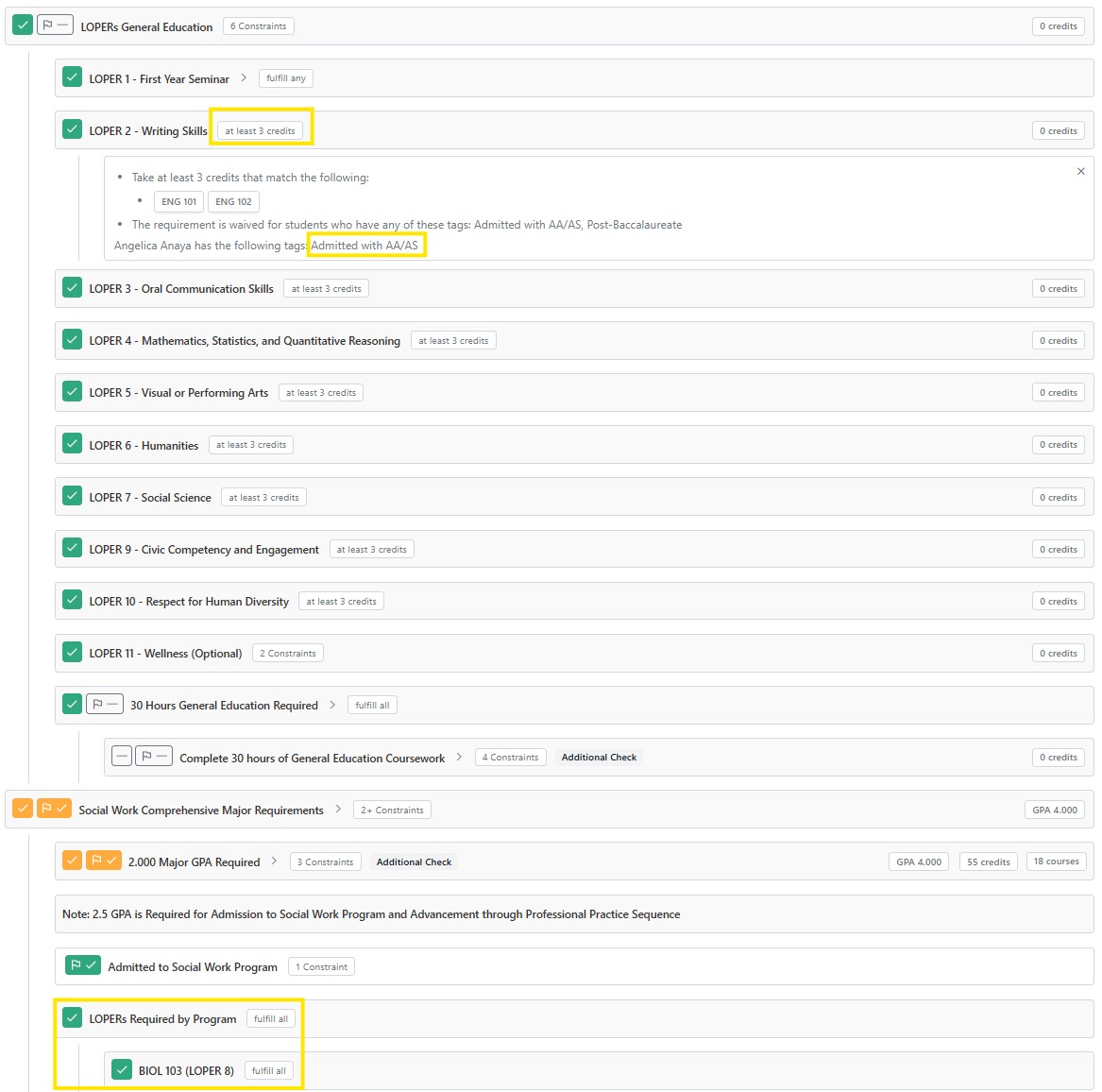Click orange flag icon for Social Work Major Requirements
The image size is (1102, 1092).
pos(54,809)
